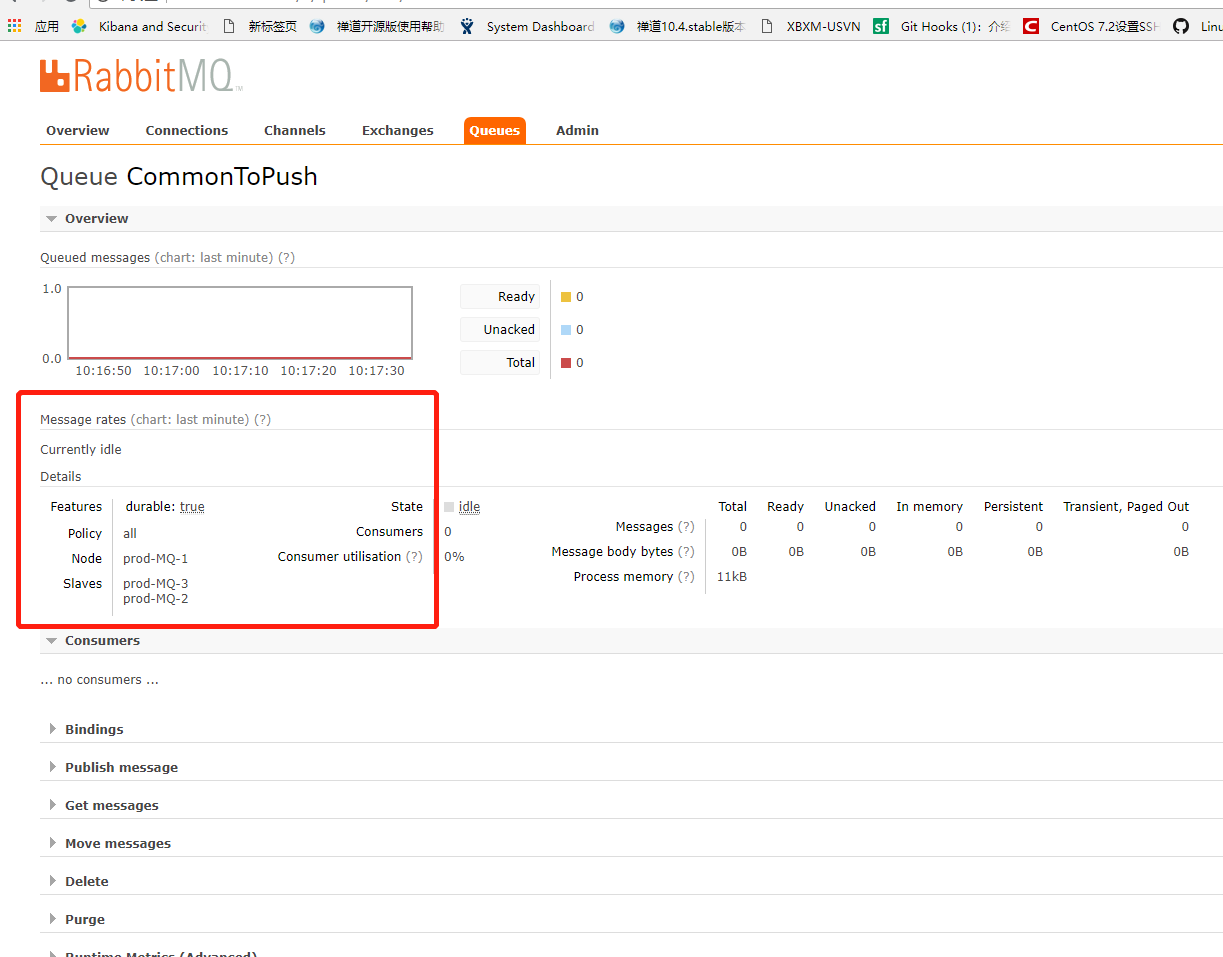The width and height of the screenshot is (1223, 957).
Task: Go to the Overview tab
Action: coord(78,130)
